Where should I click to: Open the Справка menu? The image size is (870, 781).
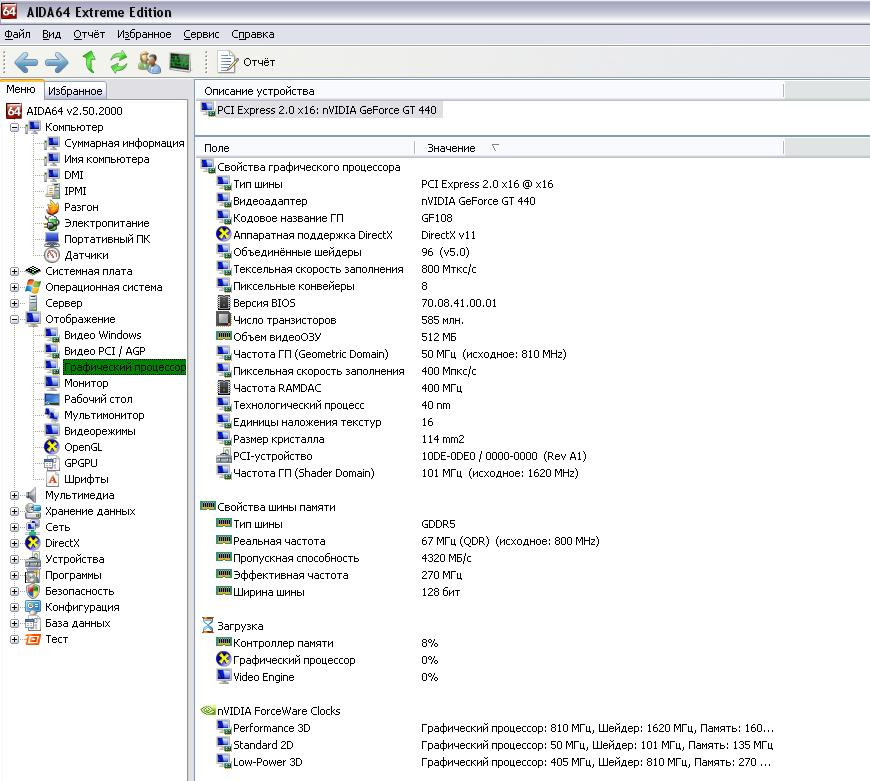coord(252,34)
